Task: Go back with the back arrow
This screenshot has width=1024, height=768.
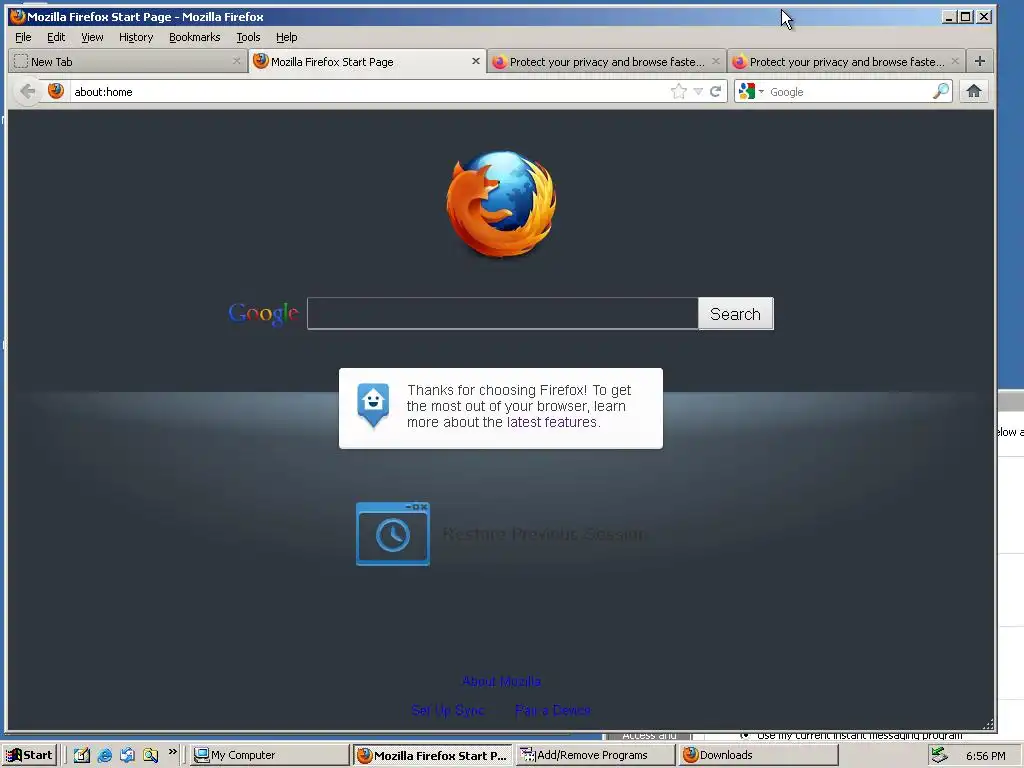Action: pos(27,91)
